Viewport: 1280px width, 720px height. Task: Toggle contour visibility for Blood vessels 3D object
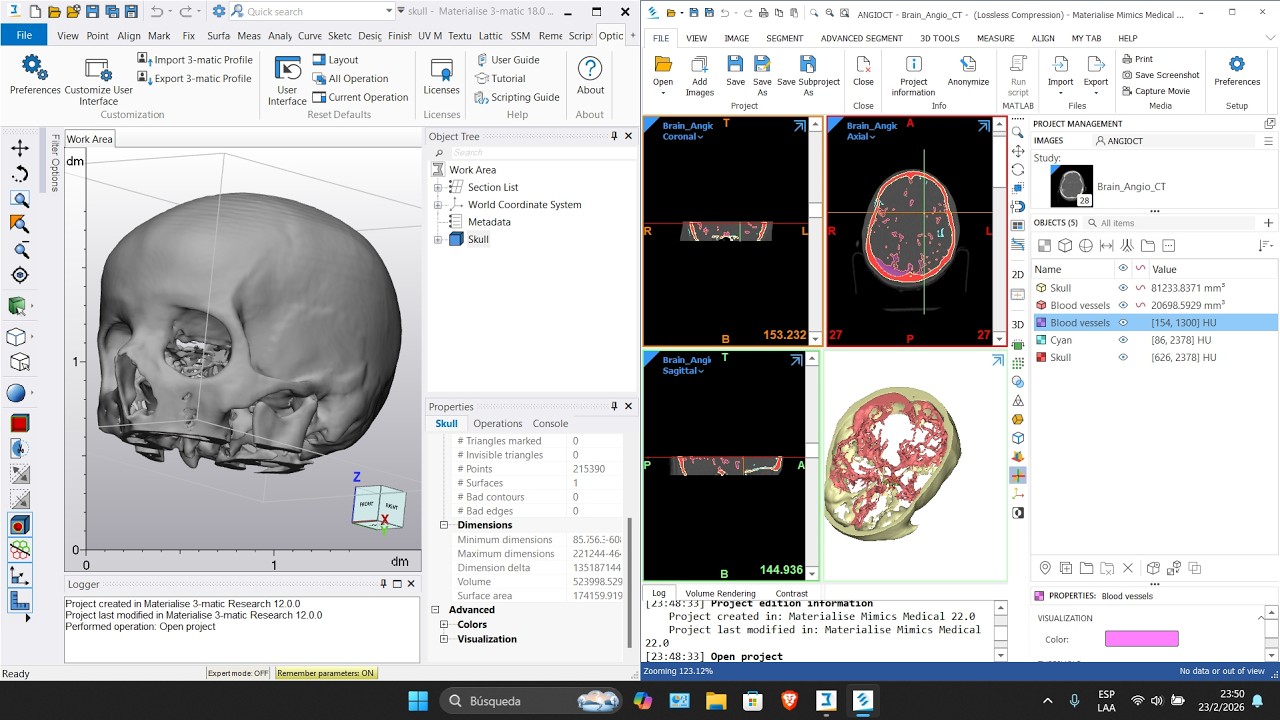(1140, 305)
